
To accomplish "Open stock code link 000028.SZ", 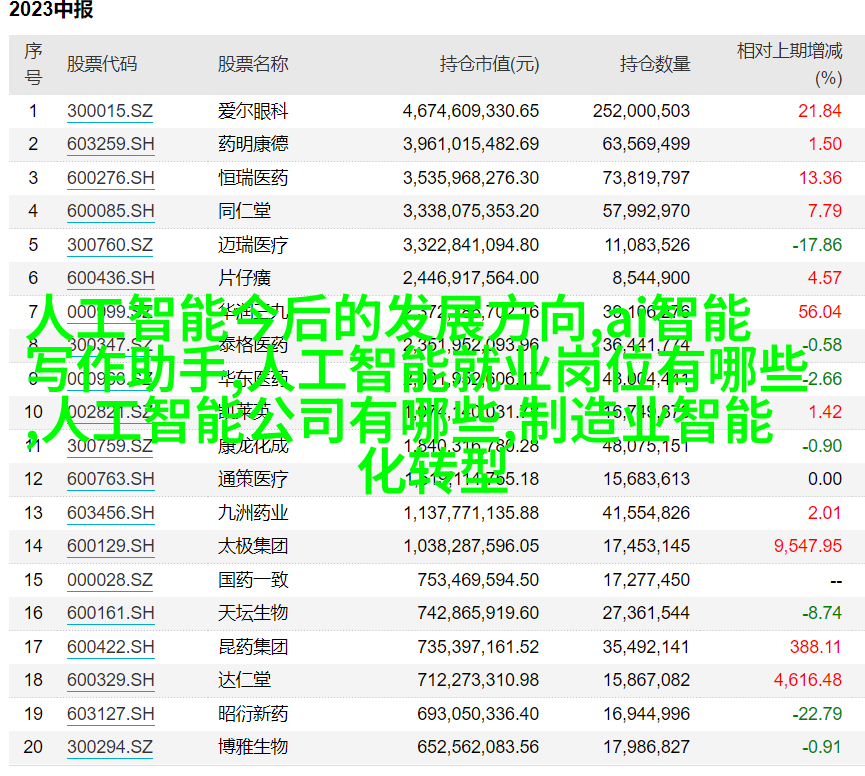I will [110, 580].
